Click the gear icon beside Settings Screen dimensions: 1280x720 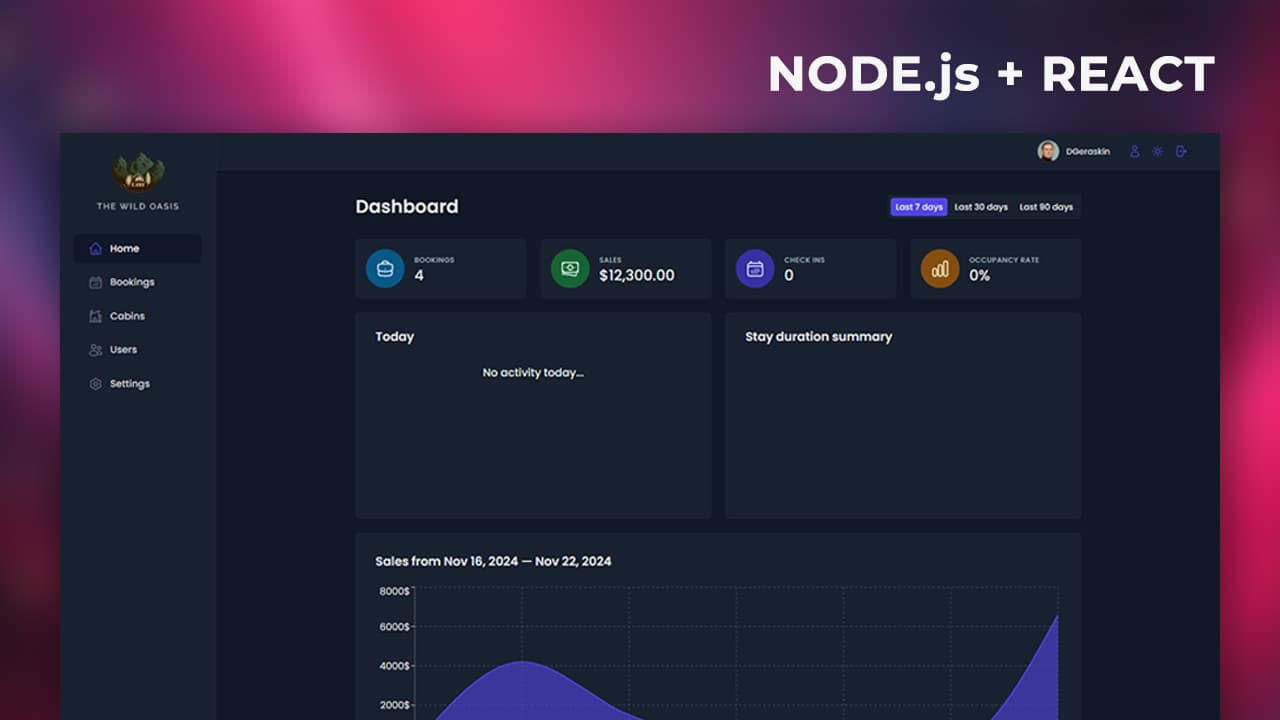96,384
